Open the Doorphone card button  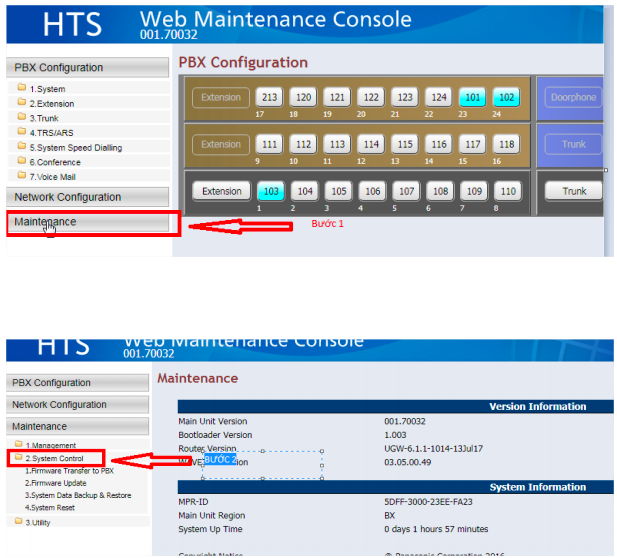coord(573,97)
